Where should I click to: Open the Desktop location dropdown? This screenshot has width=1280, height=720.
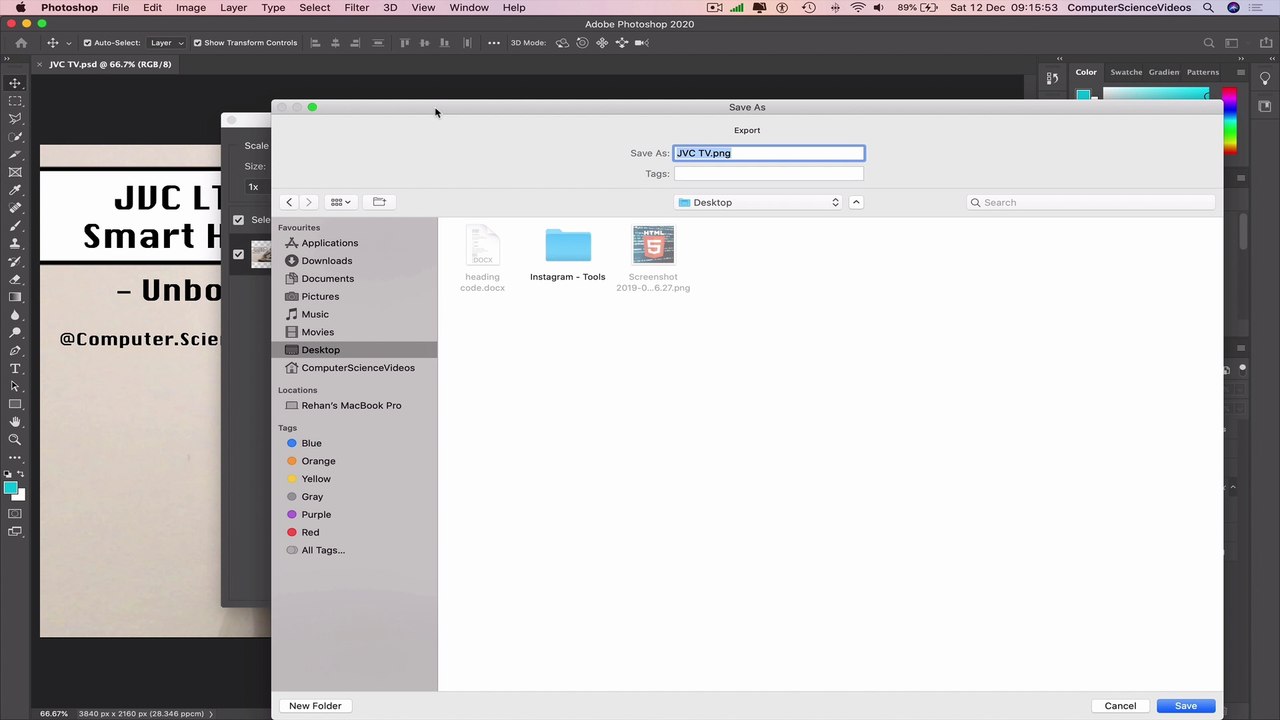[x=758, y=202]
